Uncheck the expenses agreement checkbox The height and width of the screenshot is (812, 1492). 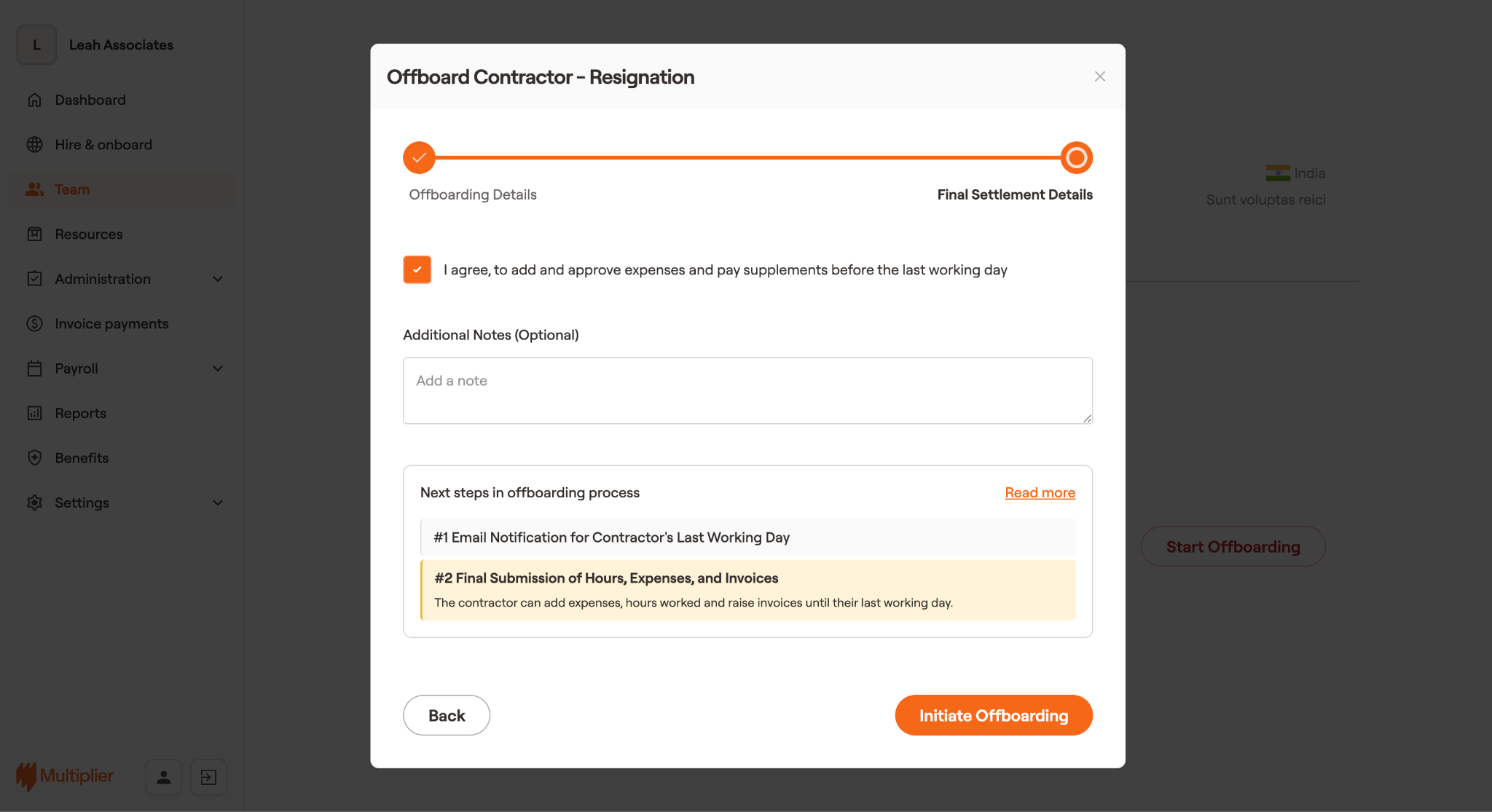click(x=417, y=269)
